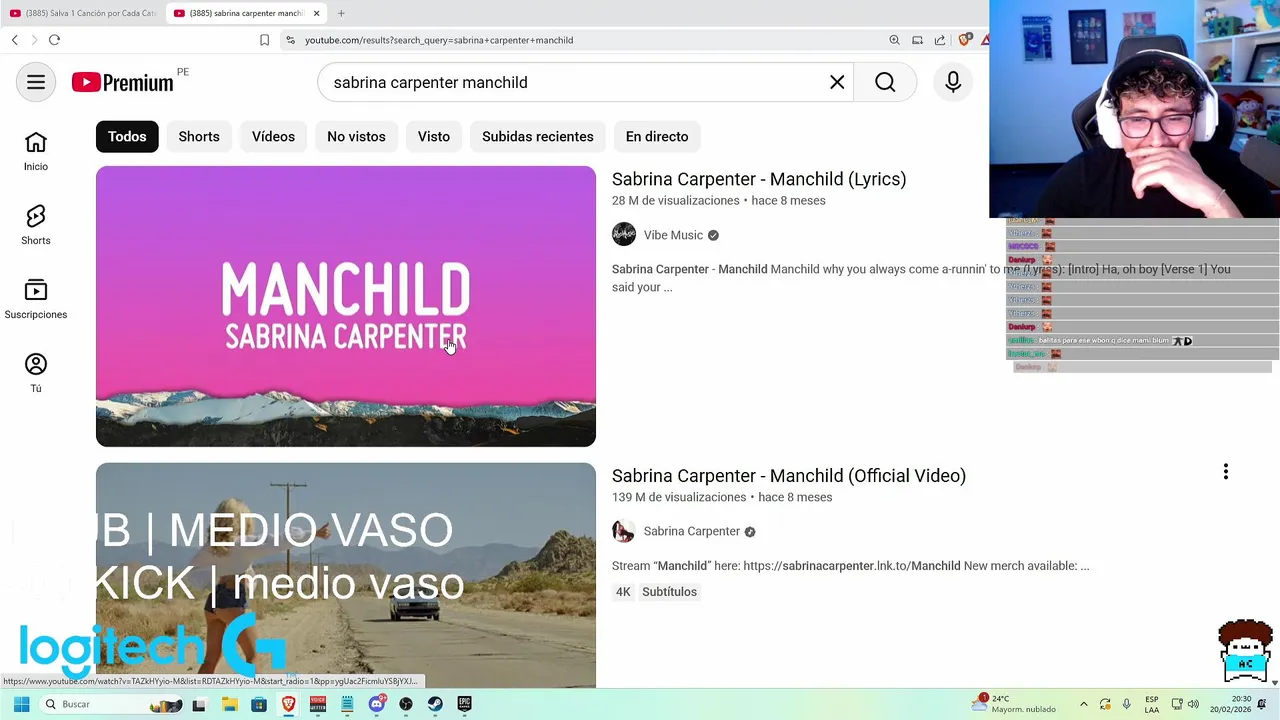1280x720 pixels.
Task: Open the weather widget on the taskbar
Action: pyautogui.click(x=1015, y=704)
